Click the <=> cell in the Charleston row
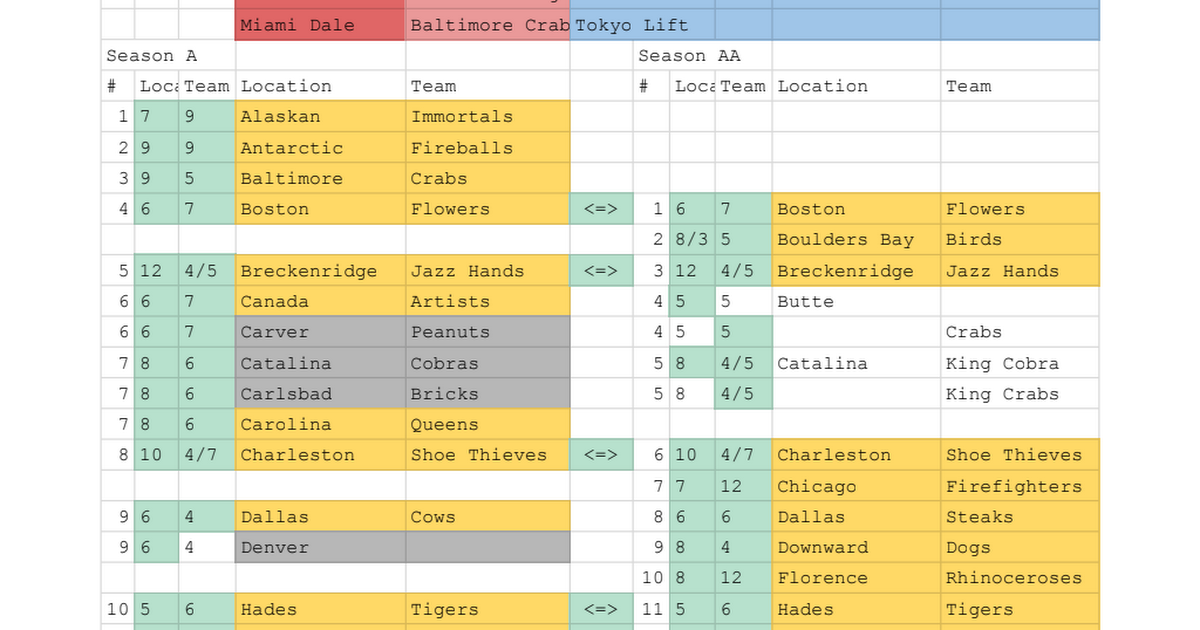Screen dimensions: 1200x630 pos(601,455)
